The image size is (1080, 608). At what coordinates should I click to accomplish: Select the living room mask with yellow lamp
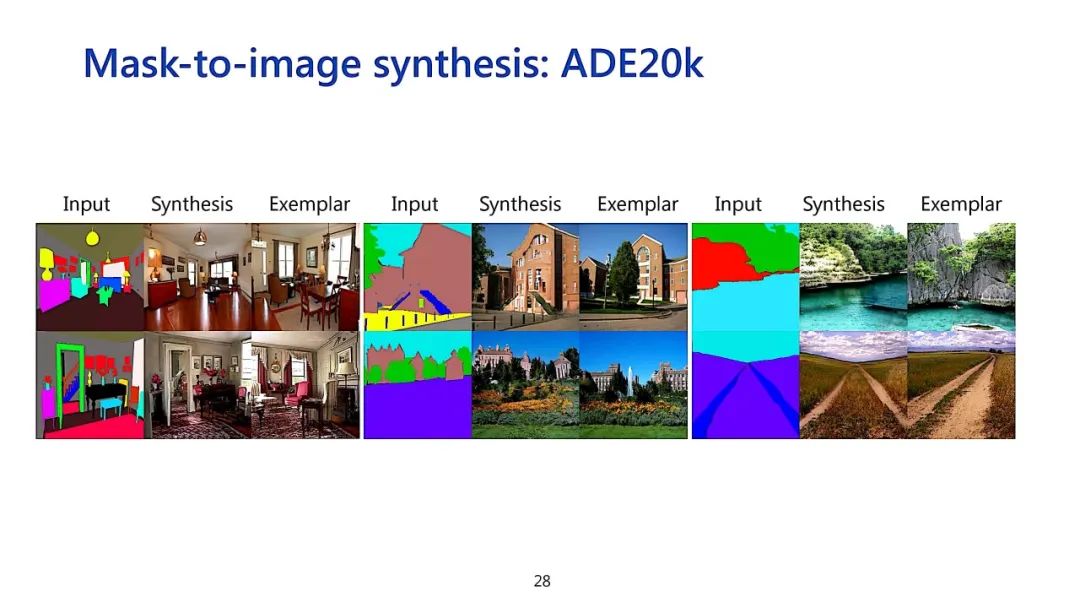(90, 277)
